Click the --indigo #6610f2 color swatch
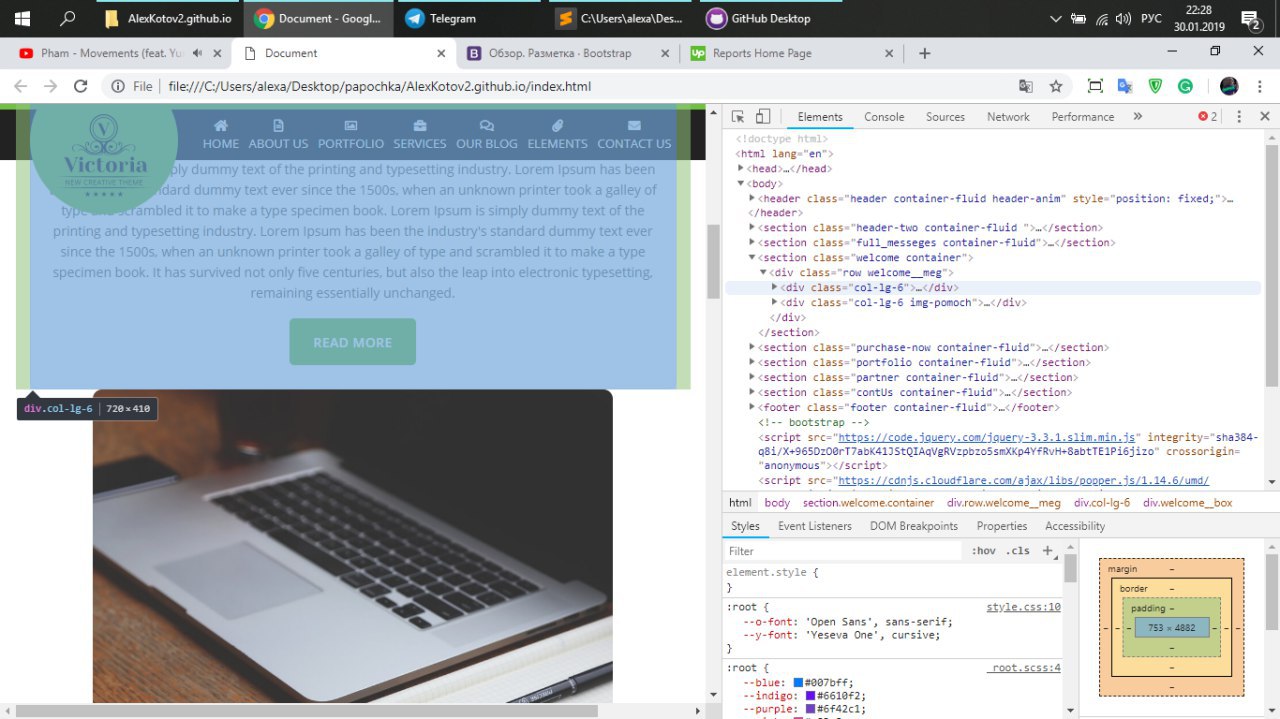The image size is (1280, 719). pyautogui.click(x=810, y=696)
